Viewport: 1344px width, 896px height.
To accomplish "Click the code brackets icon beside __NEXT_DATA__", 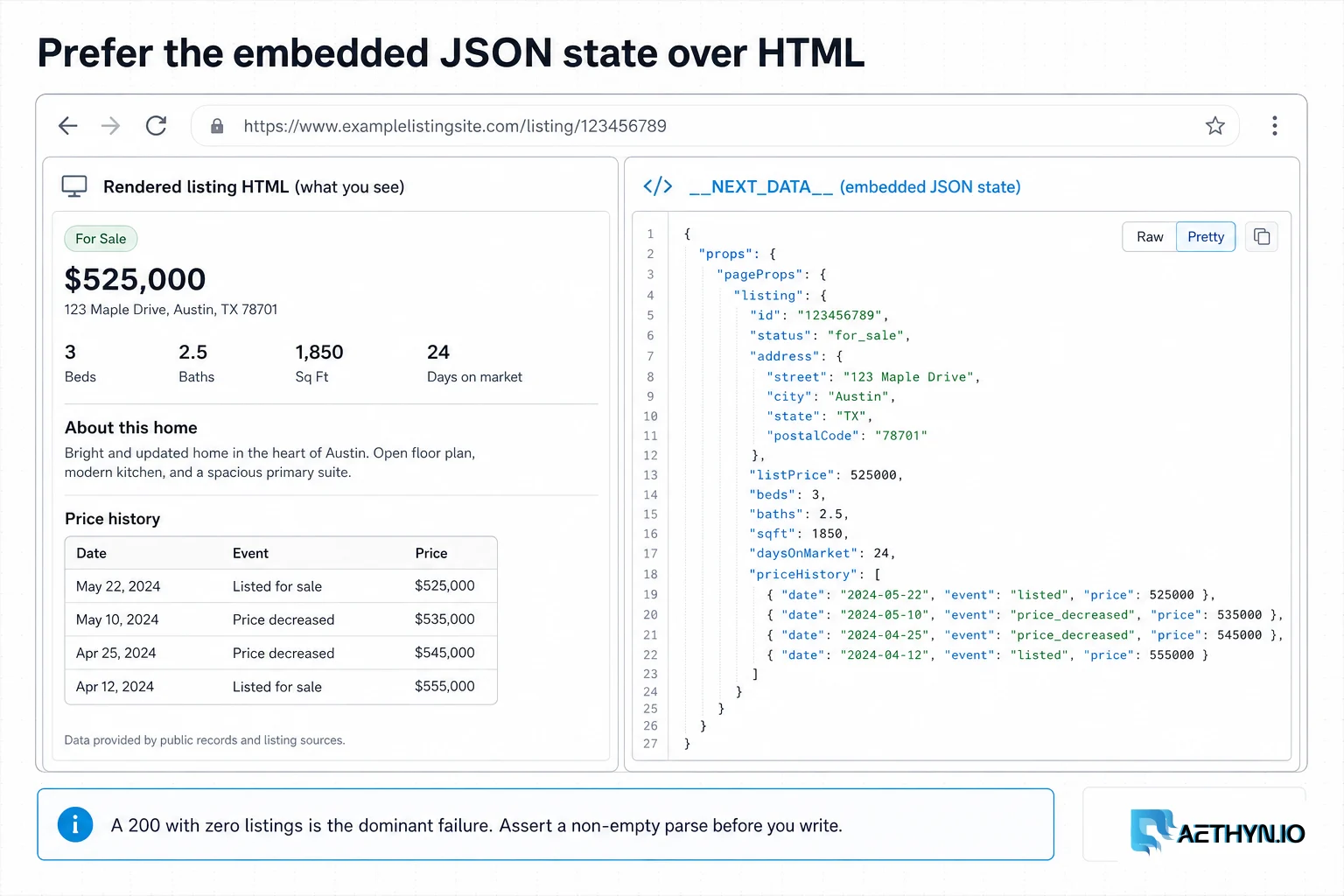I will pos(658,186).
